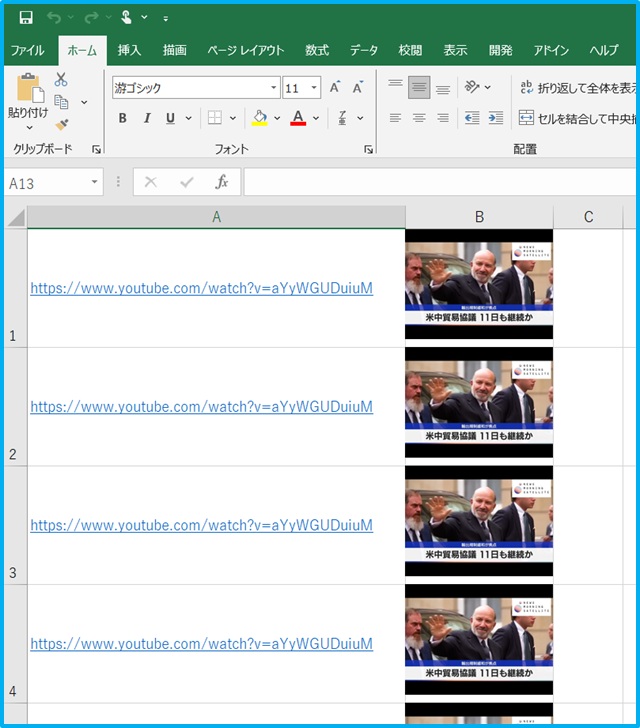This screenshot has height=728, width=640.
Task: Expand the Underline style dropdown arrow
Action: pos(189,118)
